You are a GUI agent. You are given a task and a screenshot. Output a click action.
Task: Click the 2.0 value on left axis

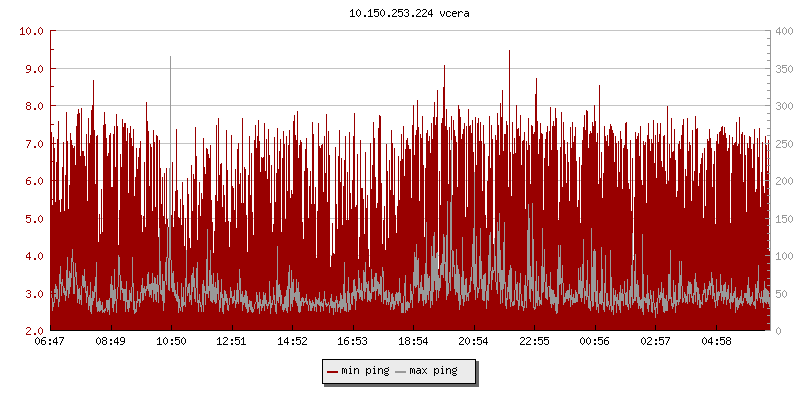click(x=34, y=331)
